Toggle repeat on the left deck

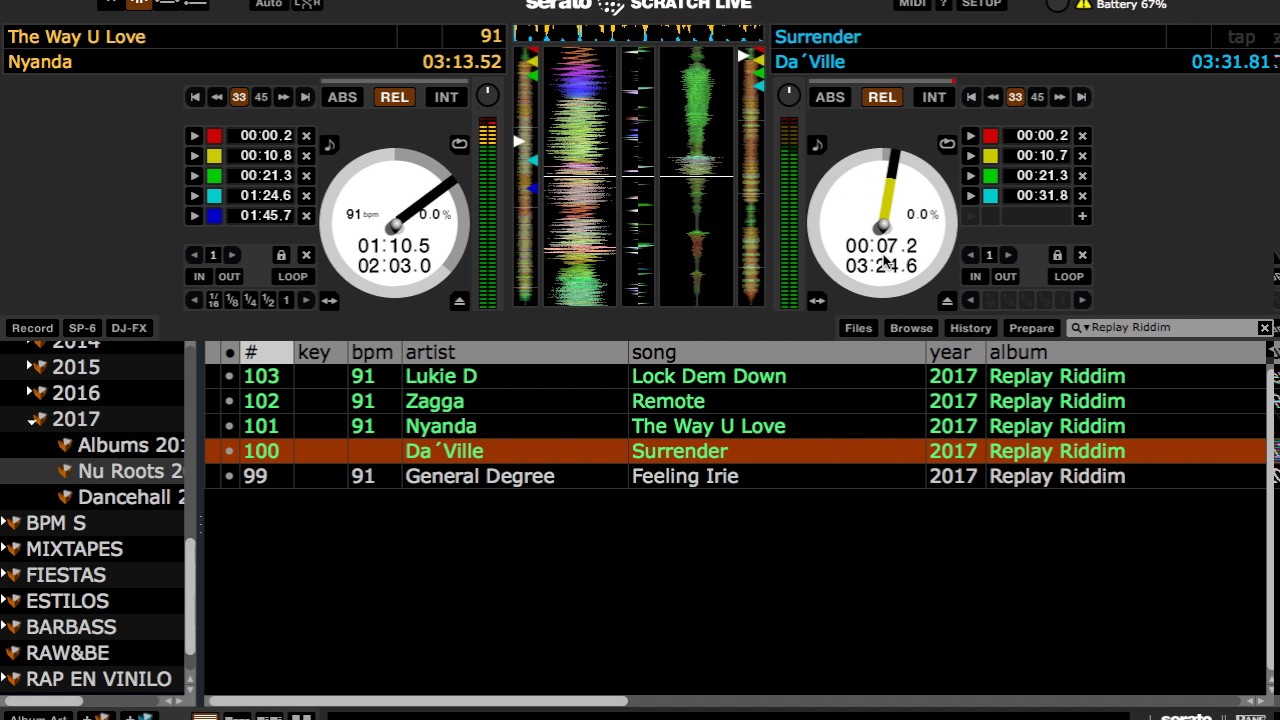click(x=459, y=144)
